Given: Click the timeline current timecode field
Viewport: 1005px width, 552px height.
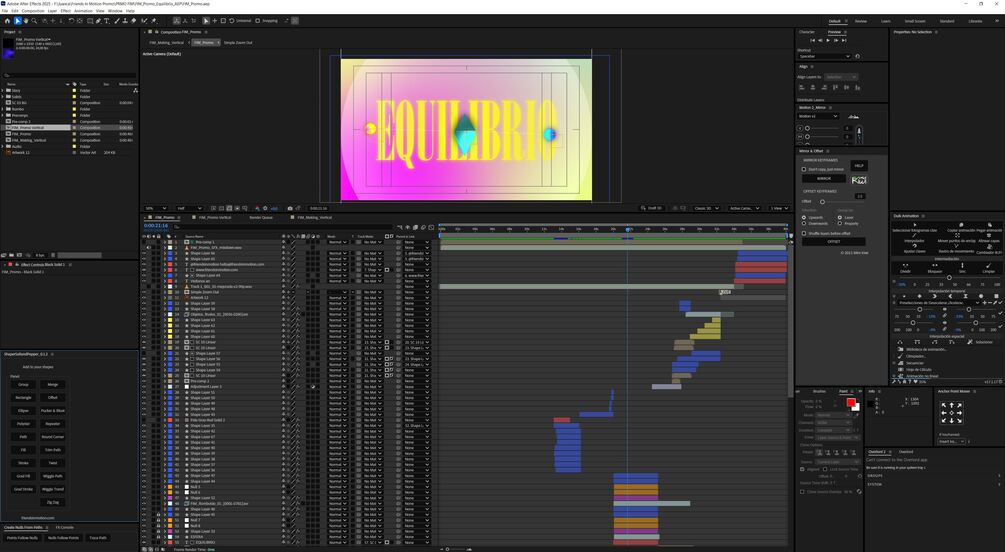Looking at the screenshot, I should [x=156, y=226].
